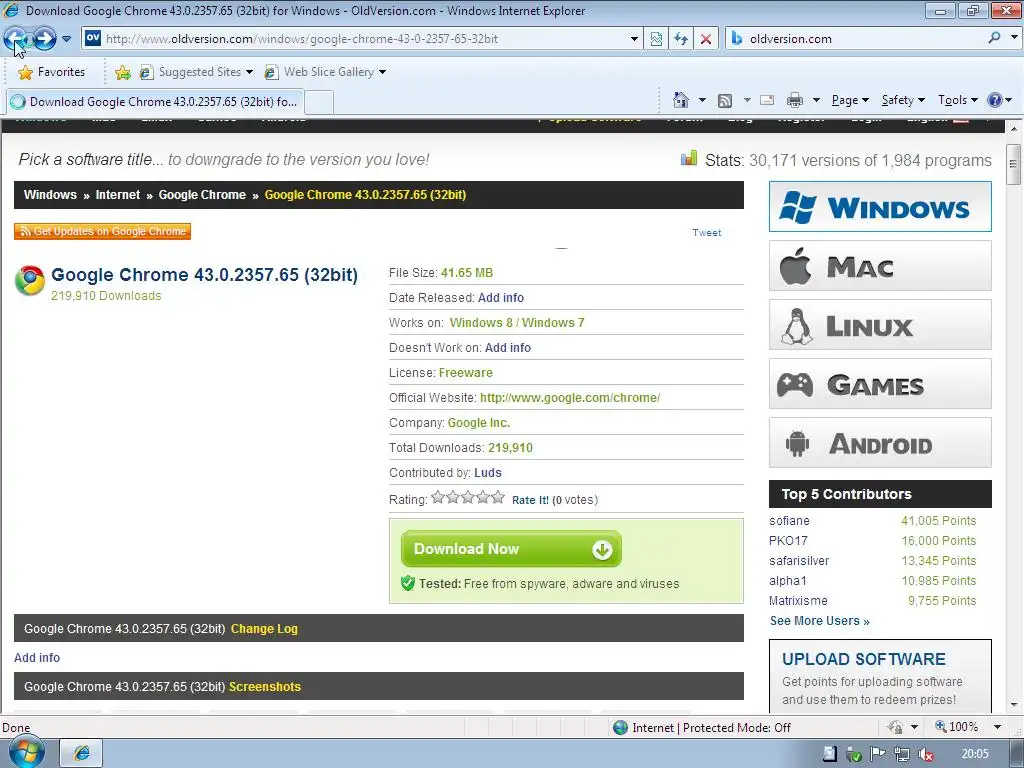Click the muted speaker tray icon

[925, 754]
